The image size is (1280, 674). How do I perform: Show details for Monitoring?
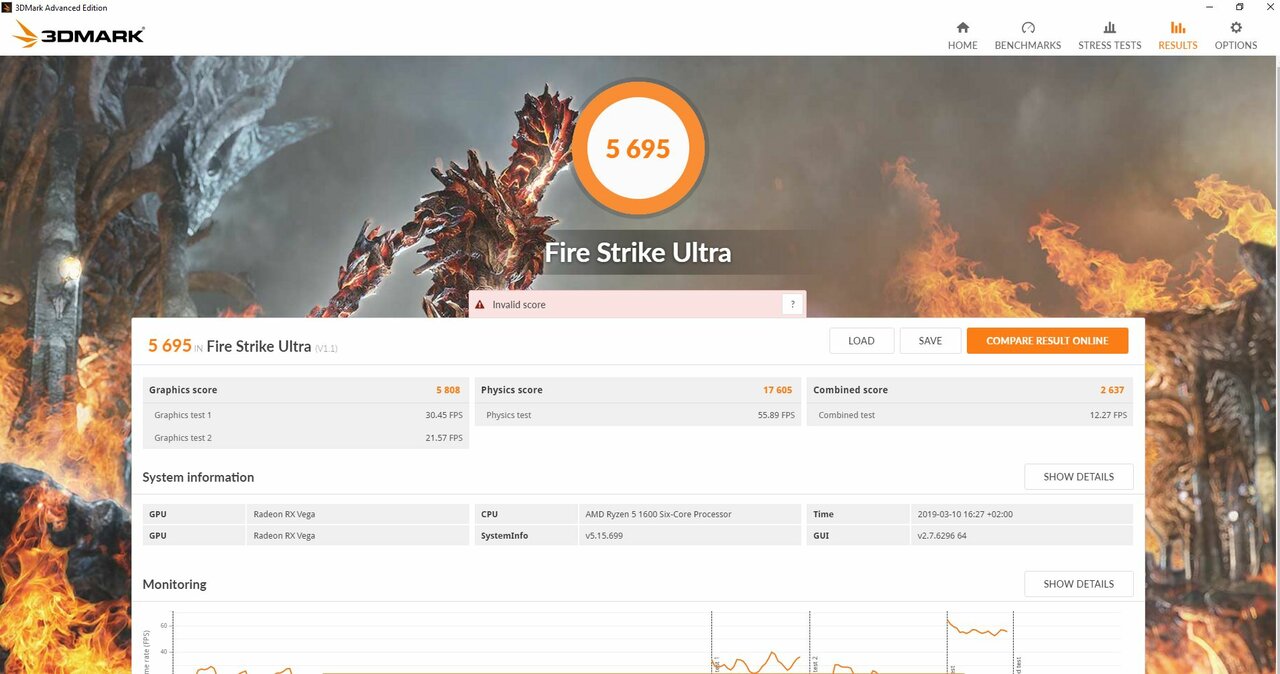(x=1078, y=584)
